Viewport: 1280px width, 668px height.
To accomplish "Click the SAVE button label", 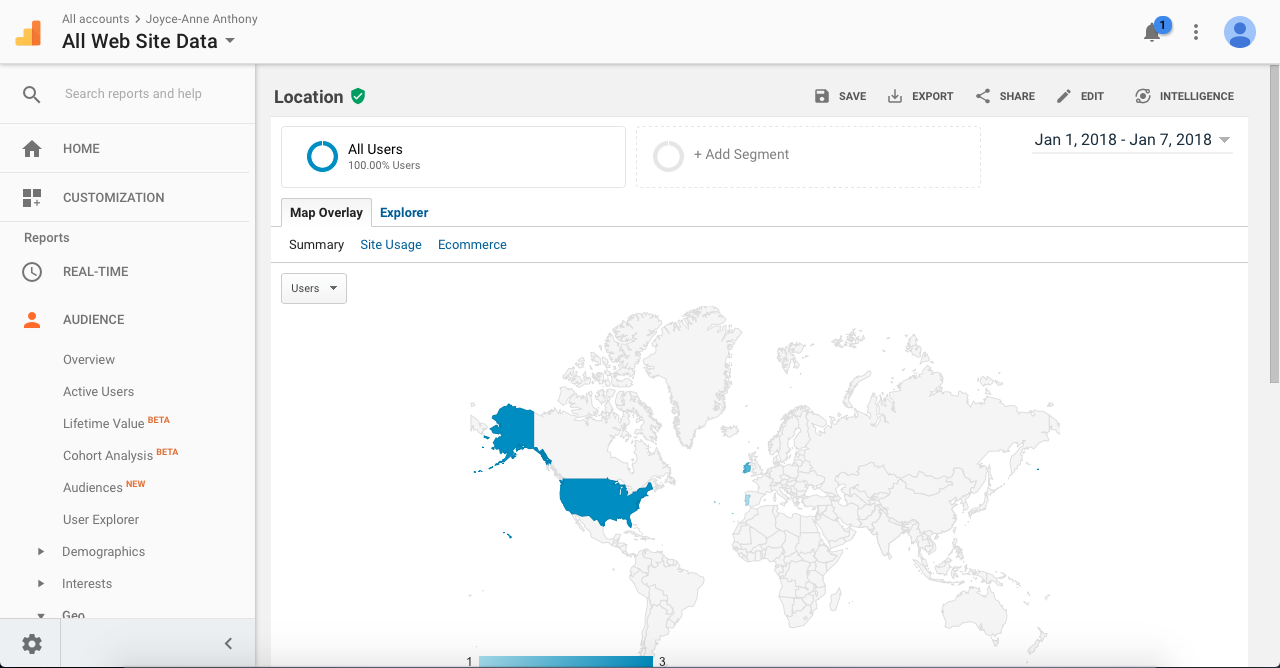I will pos(852,96).
